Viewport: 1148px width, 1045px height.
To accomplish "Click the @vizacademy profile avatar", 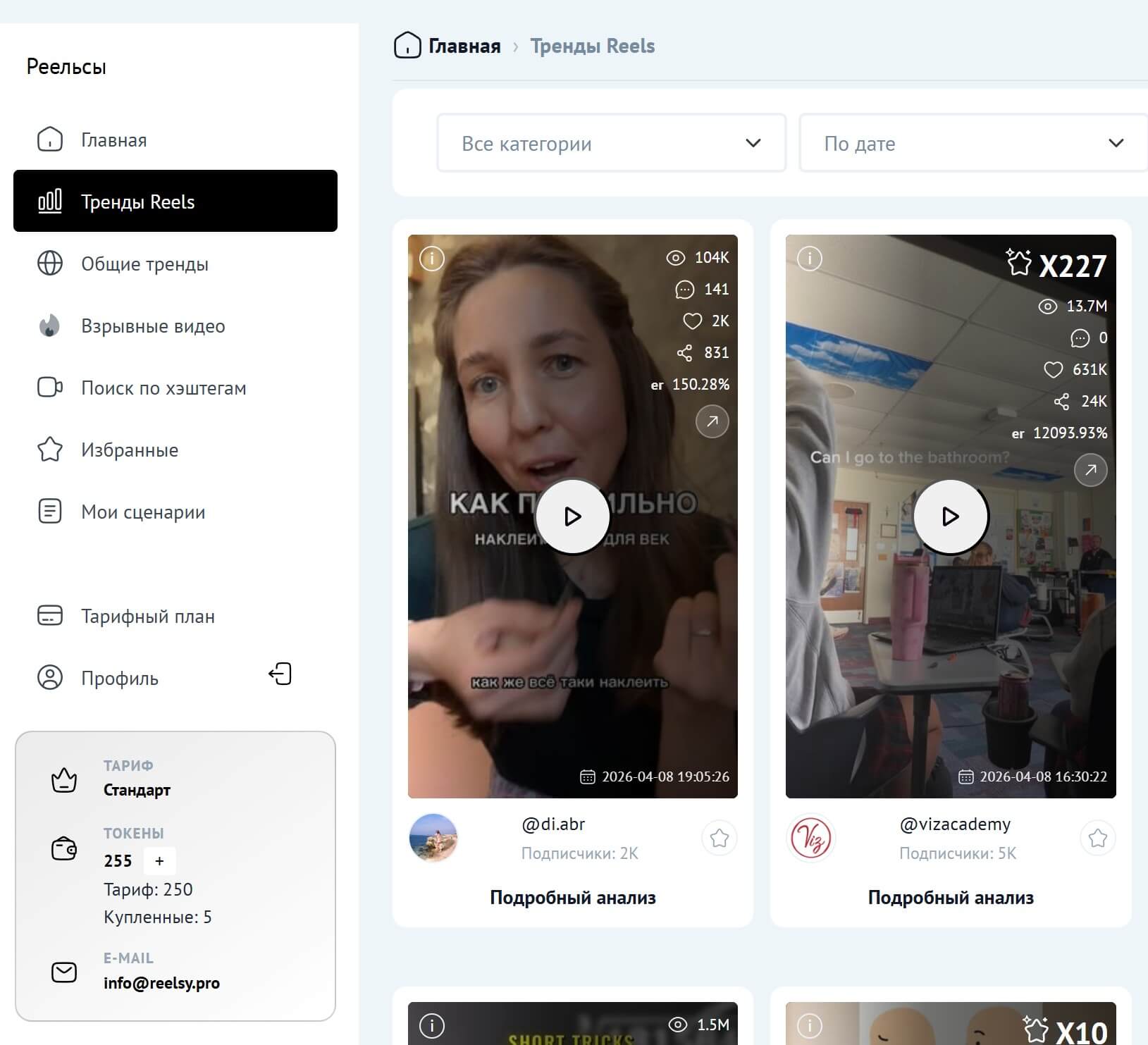I will point(810,838).
